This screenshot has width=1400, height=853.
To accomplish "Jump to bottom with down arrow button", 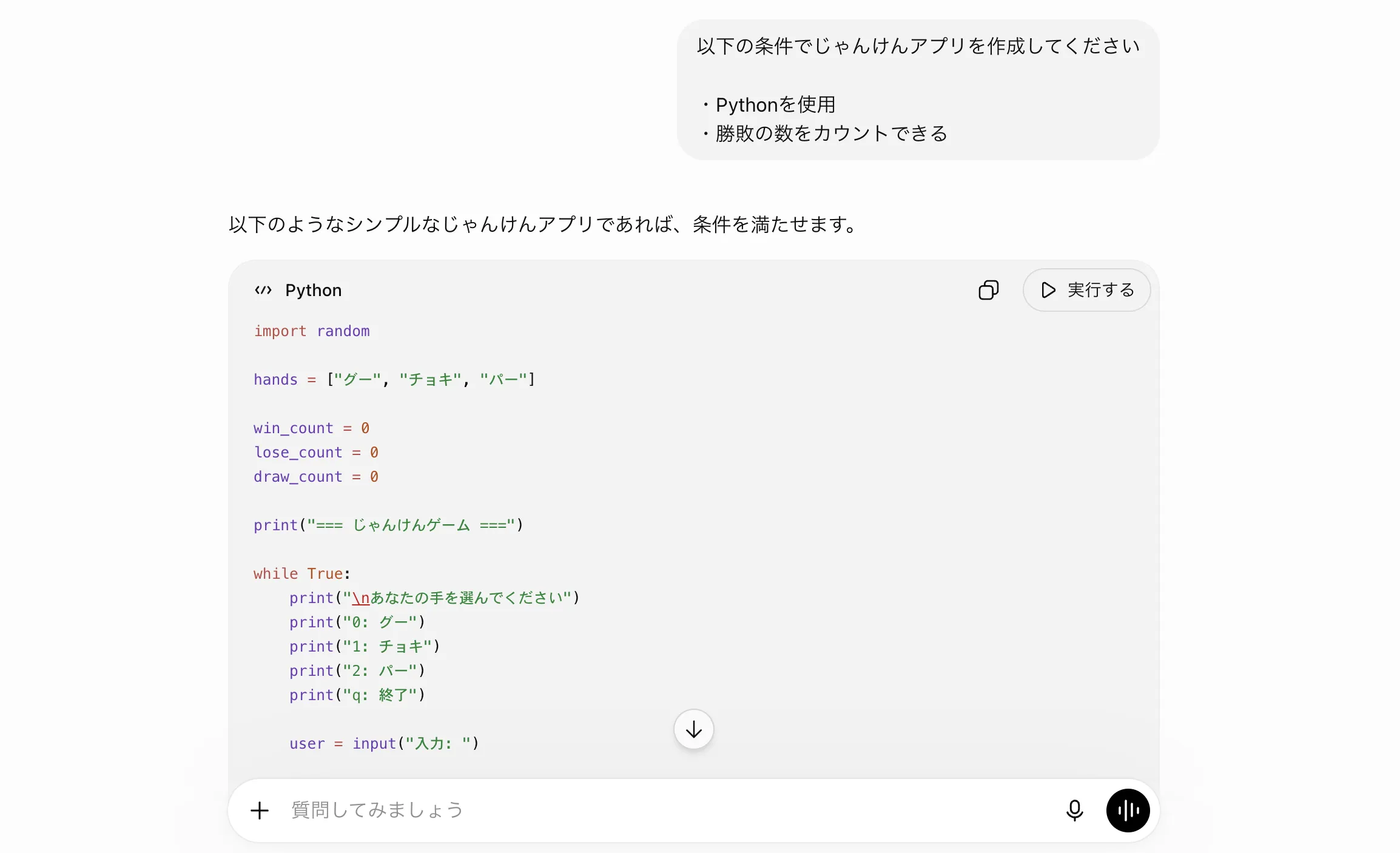I will (693, 729).
